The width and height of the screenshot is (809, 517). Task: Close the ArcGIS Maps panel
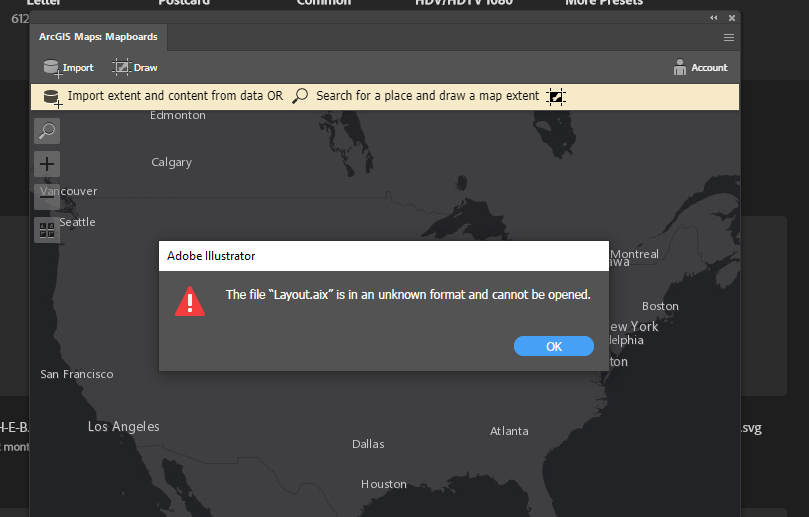[x=732, y=18]
